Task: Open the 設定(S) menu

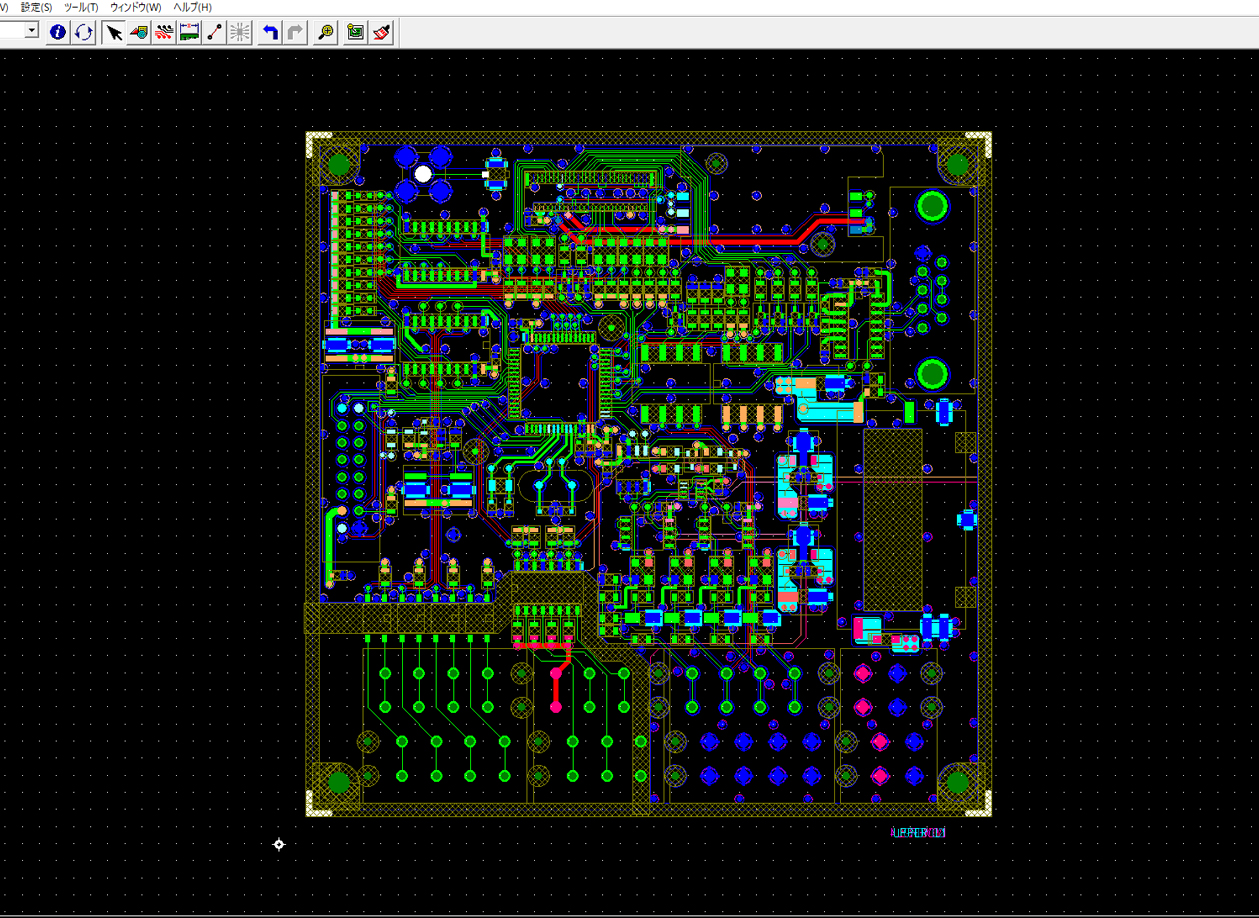Action: click(x=36, y=7)
